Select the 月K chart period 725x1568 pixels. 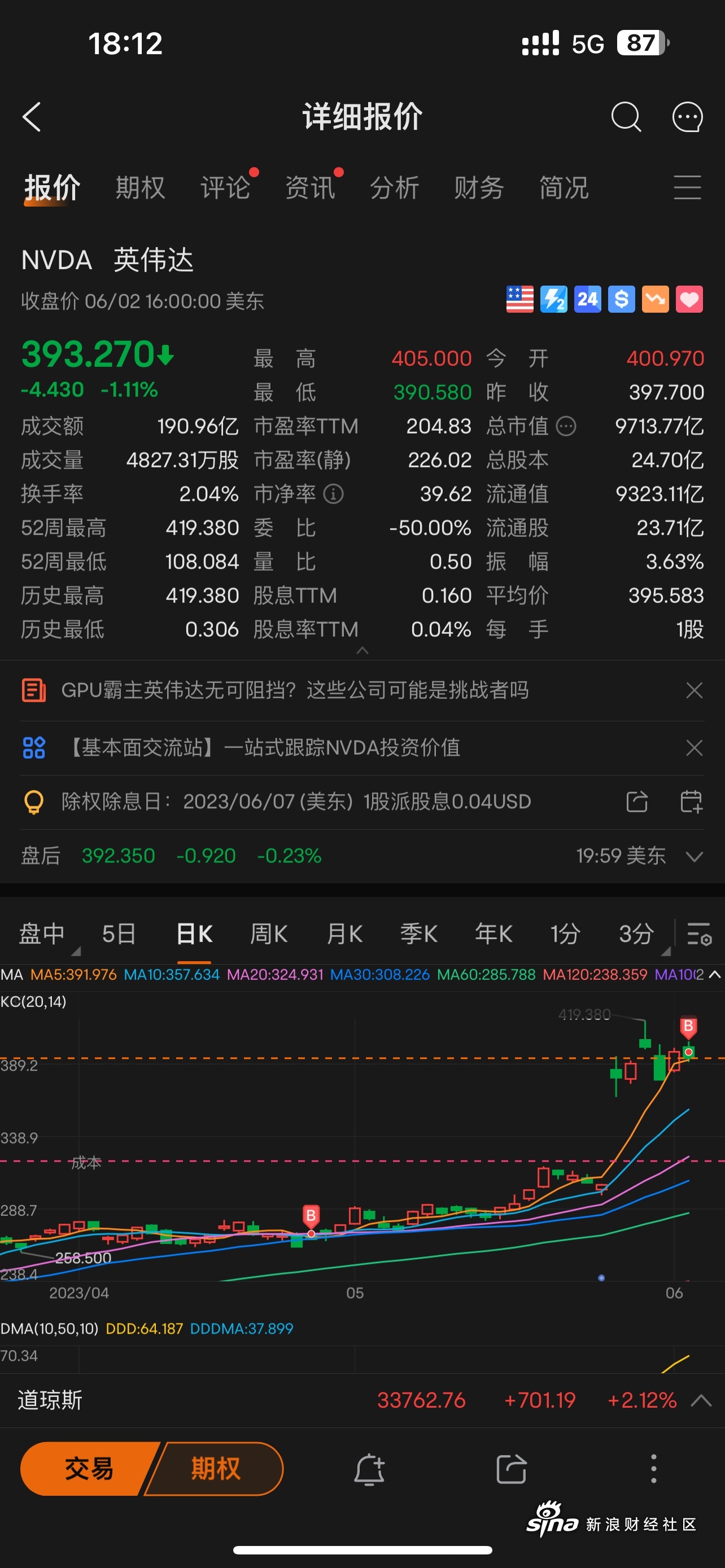344,934
